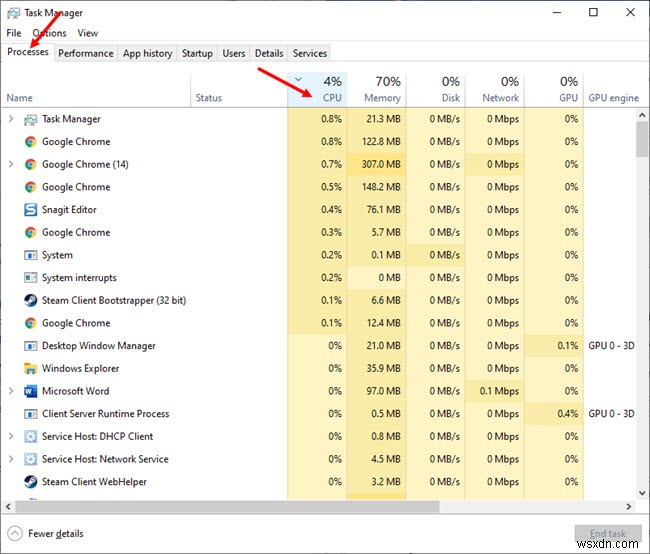Viewport: 650px width, 554px height.
Task: Open the View menu
Action: (x=87, y=33)
